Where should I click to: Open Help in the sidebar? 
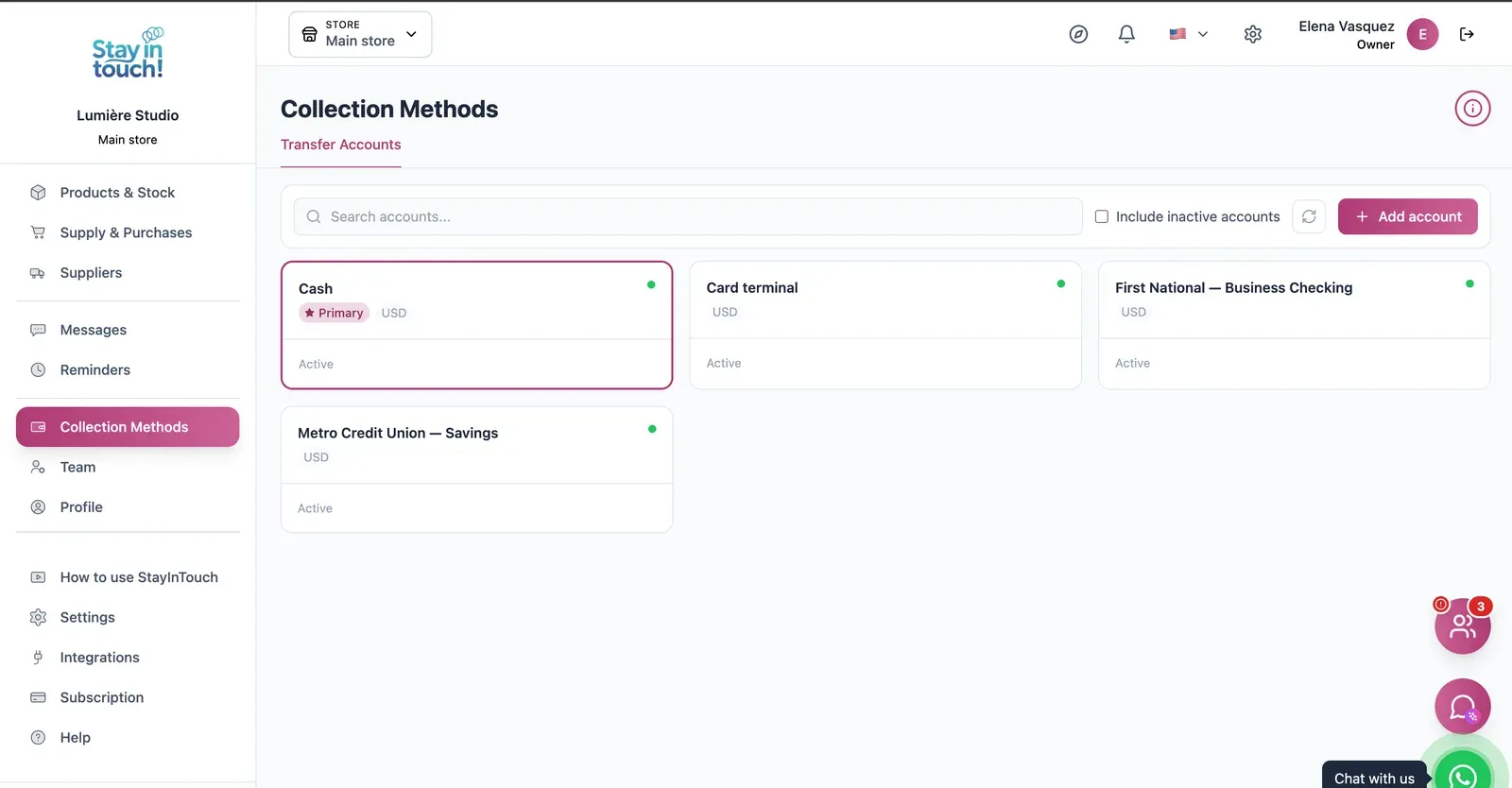(x=128, y=738)
